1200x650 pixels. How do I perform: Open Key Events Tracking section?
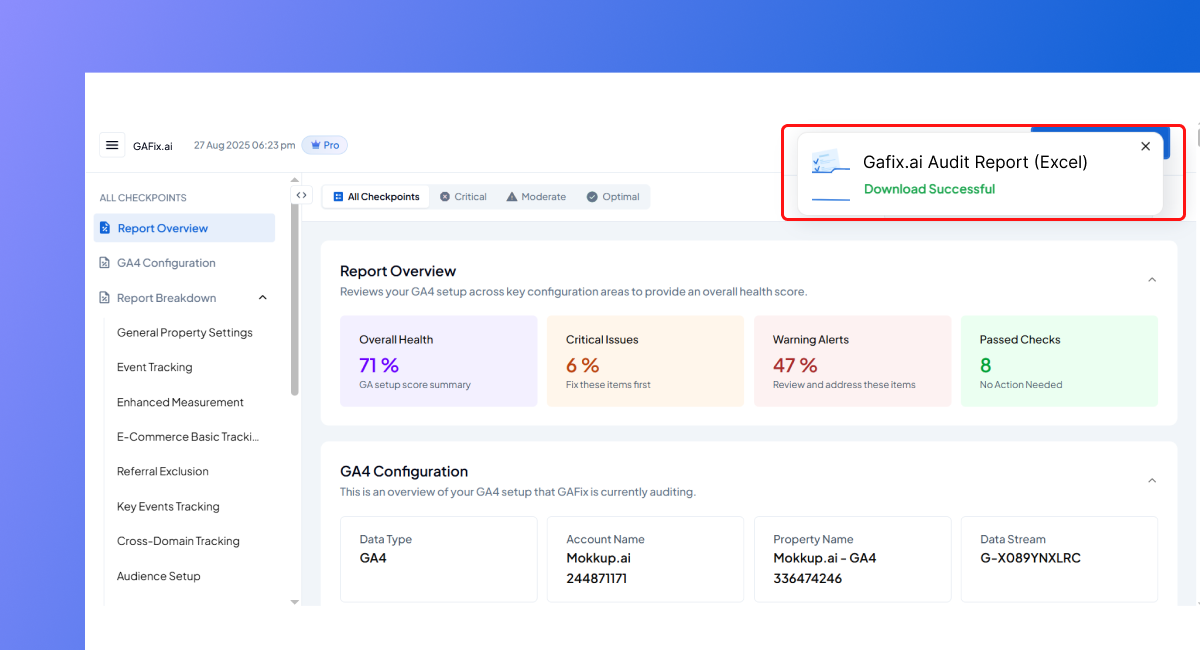click(168, 507)
